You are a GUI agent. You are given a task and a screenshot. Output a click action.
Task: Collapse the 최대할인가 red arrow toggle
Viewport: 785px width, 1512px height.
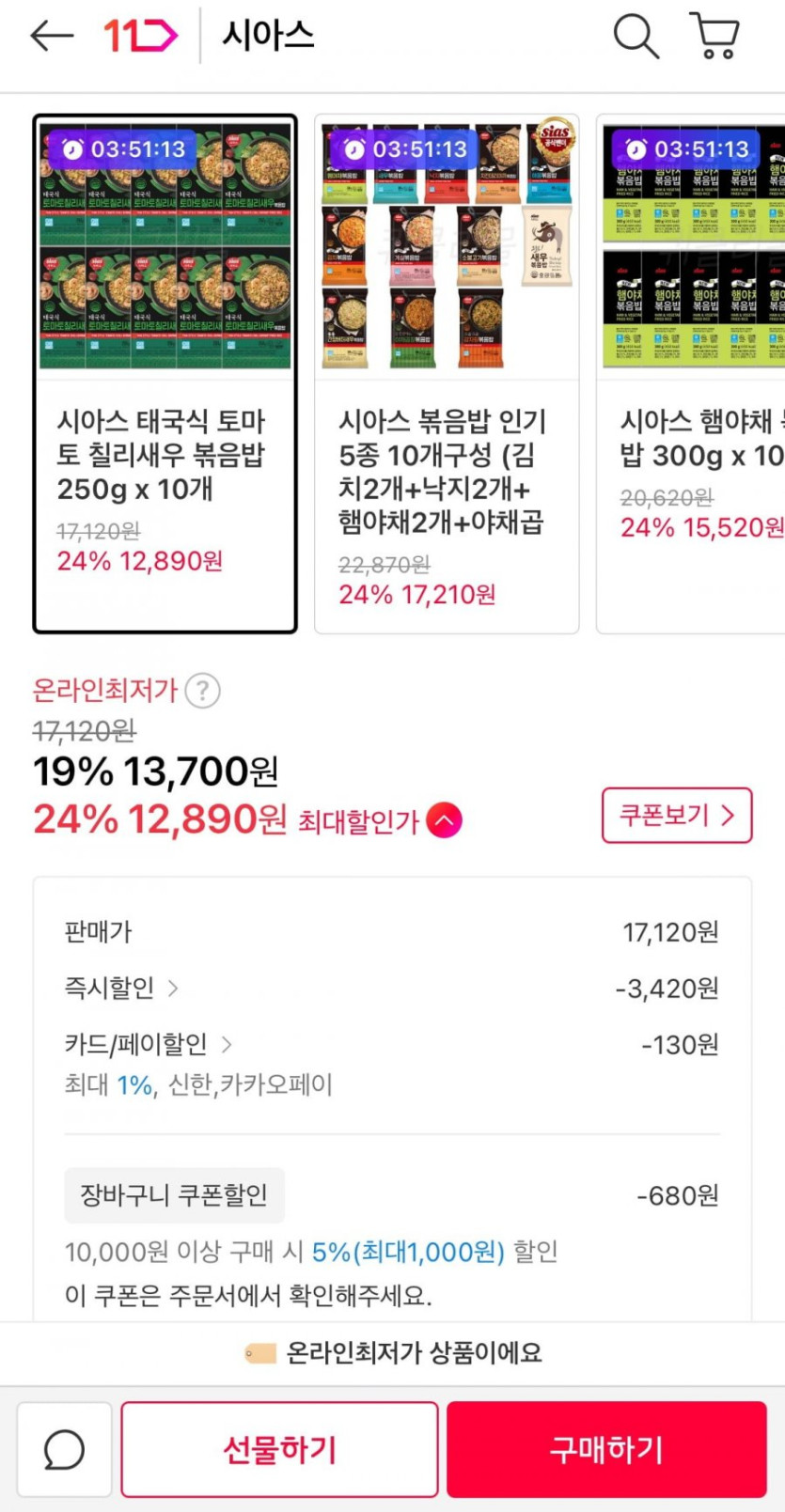[x=444, y=820]
